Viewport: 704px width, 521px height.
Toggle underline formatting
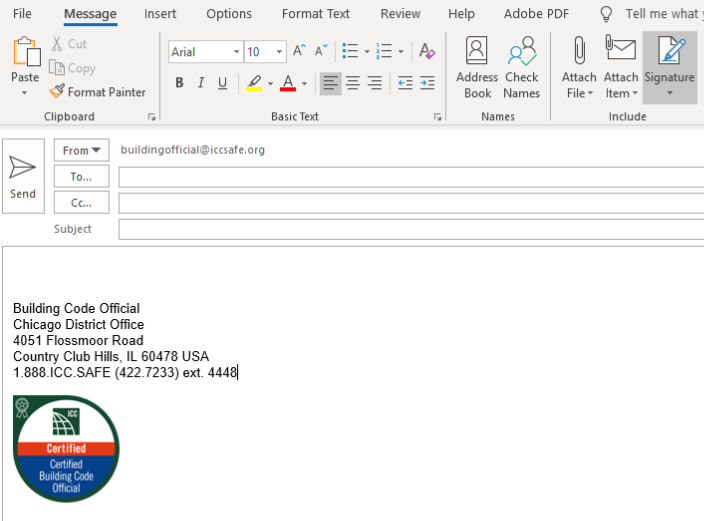(x=222, y=83)
